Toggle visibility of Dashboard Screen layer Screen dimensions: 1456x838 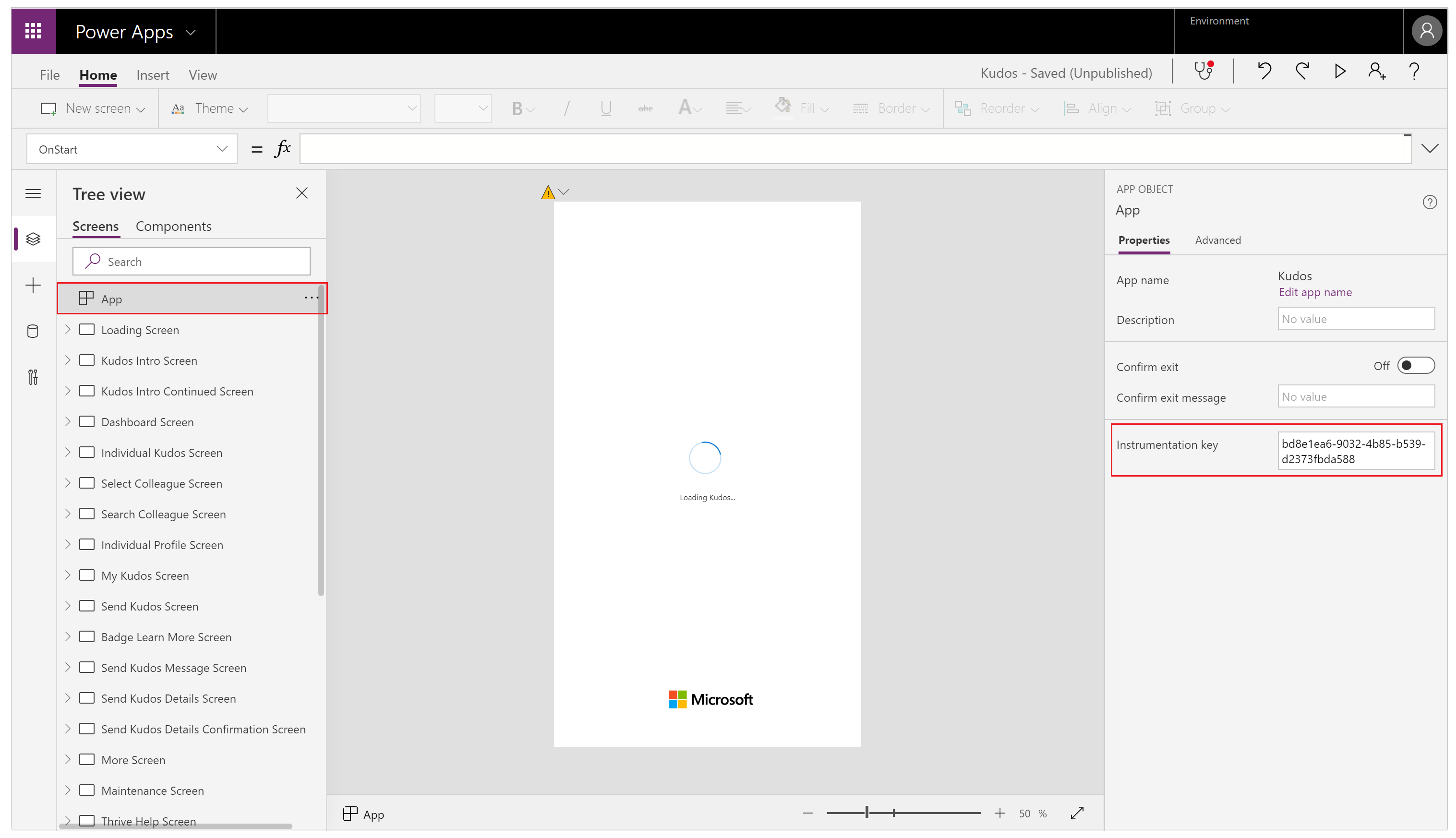coord(86,421)
